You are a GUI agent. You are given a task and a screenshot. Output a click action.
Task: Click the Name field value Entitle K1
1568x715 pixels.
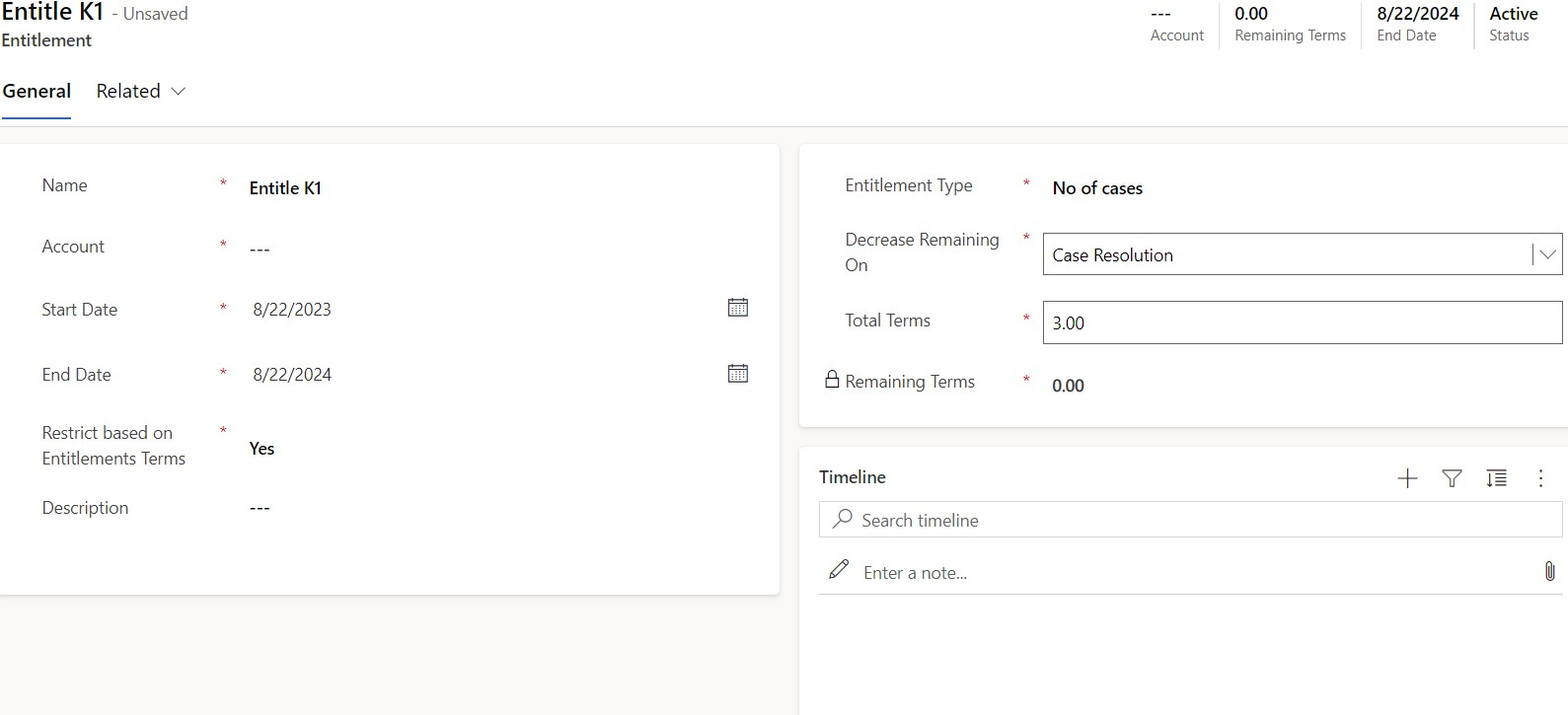tap(285, 188)
